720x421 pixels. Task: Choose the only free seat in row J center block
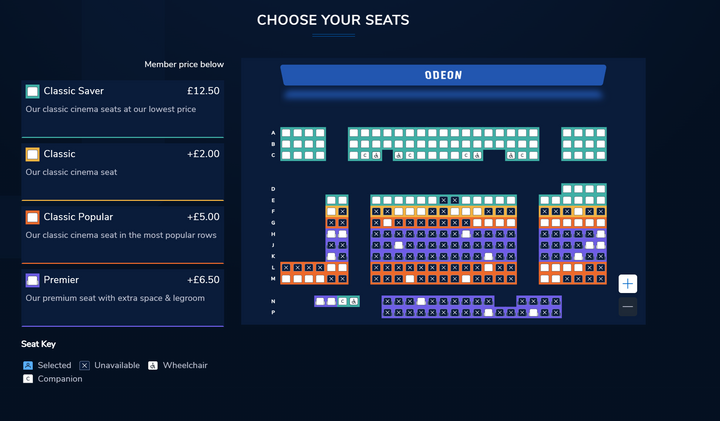click(x=399, y=245)
